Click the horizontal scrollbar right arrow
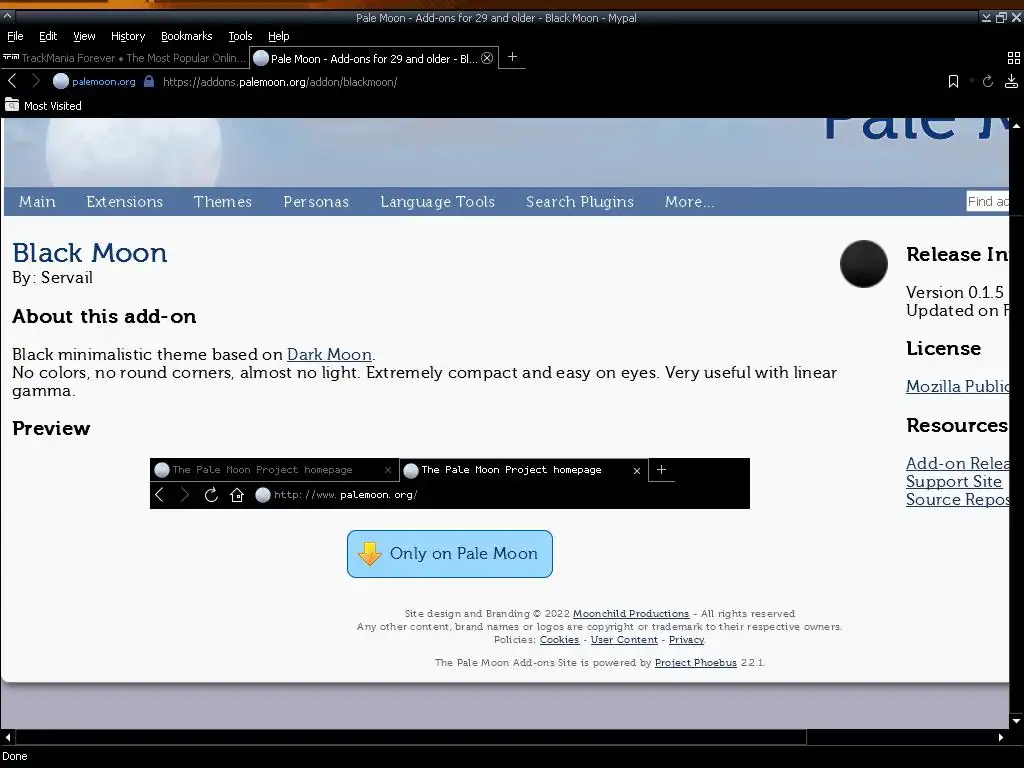The height and width of the screenshot is (768, 1024). (x=1000, y=737)
